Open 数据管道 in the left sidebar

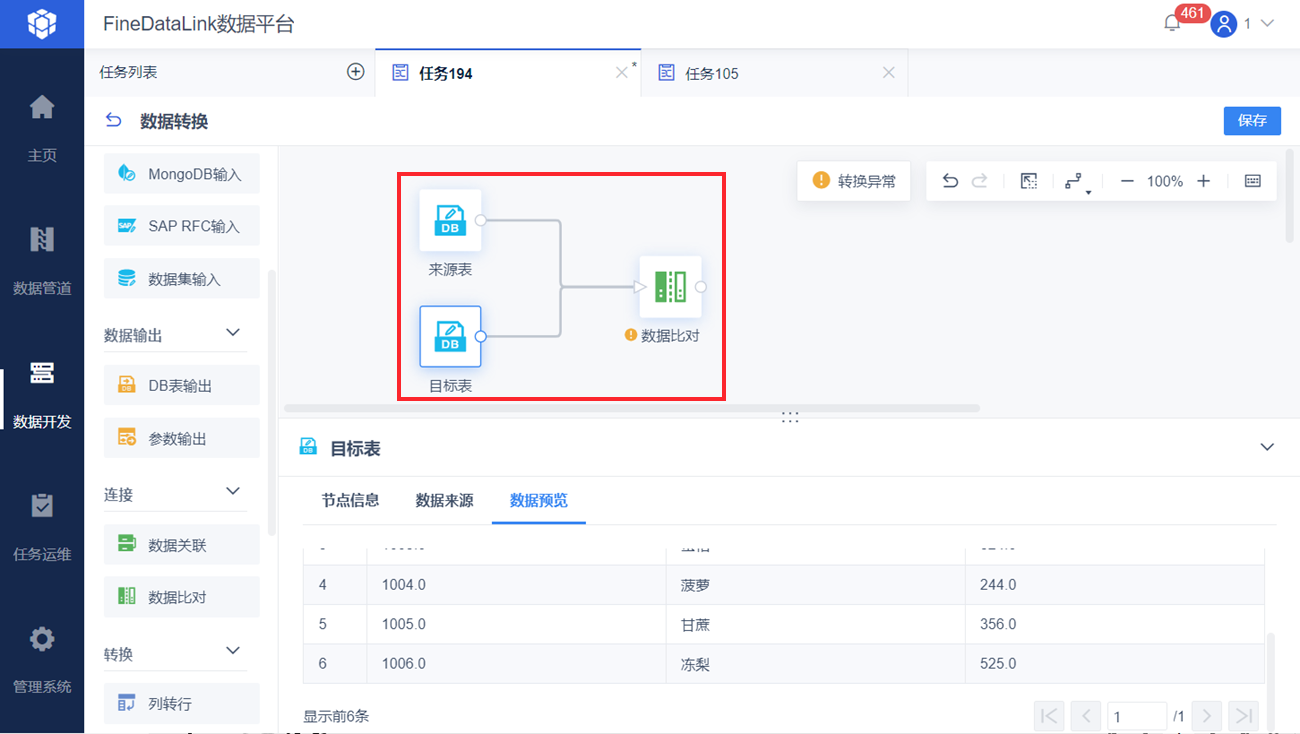[x=42, y=260]
